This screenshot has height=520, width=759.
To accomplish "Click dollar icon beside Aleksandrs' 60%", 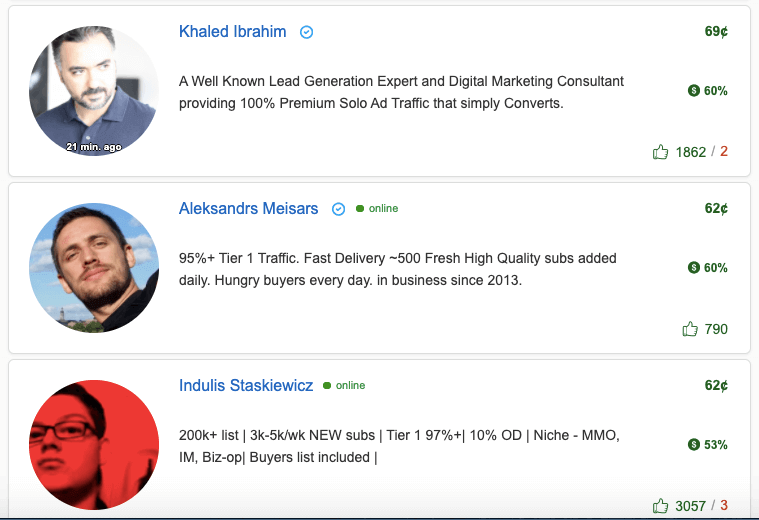I will tap(694, 267).
